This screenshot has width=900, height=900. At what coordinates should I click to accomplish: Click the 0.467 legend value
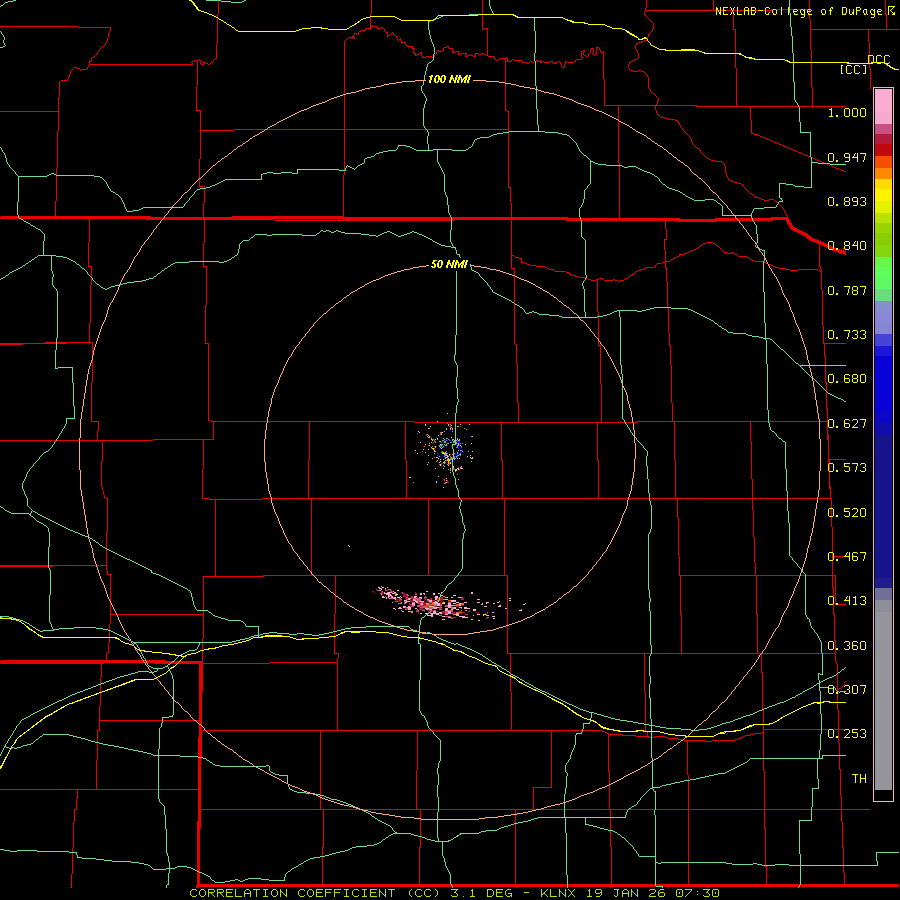pos(847,557)
